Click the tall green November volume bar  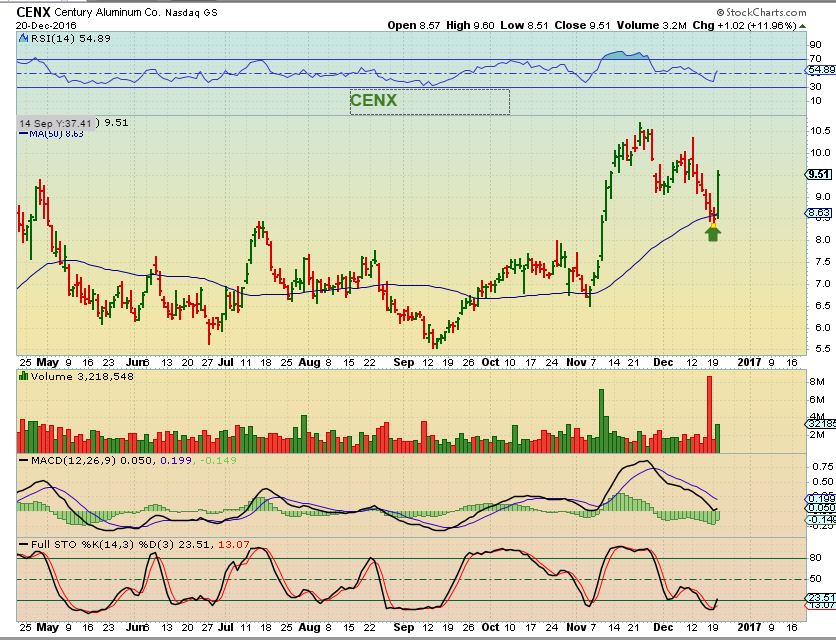[x=602, y=421]
